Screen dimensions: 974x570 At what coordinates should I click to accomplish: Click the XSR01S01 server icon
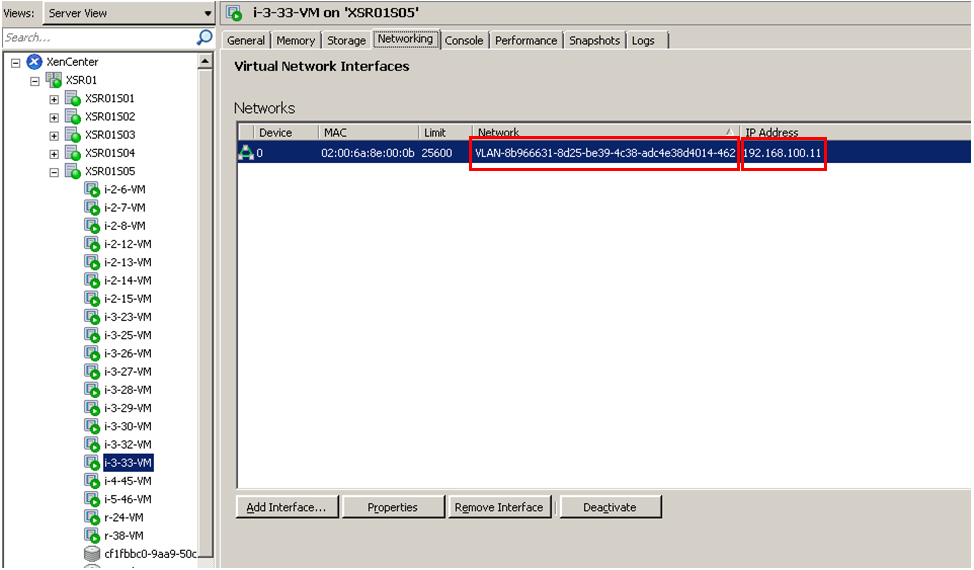[x=72, y=99]
